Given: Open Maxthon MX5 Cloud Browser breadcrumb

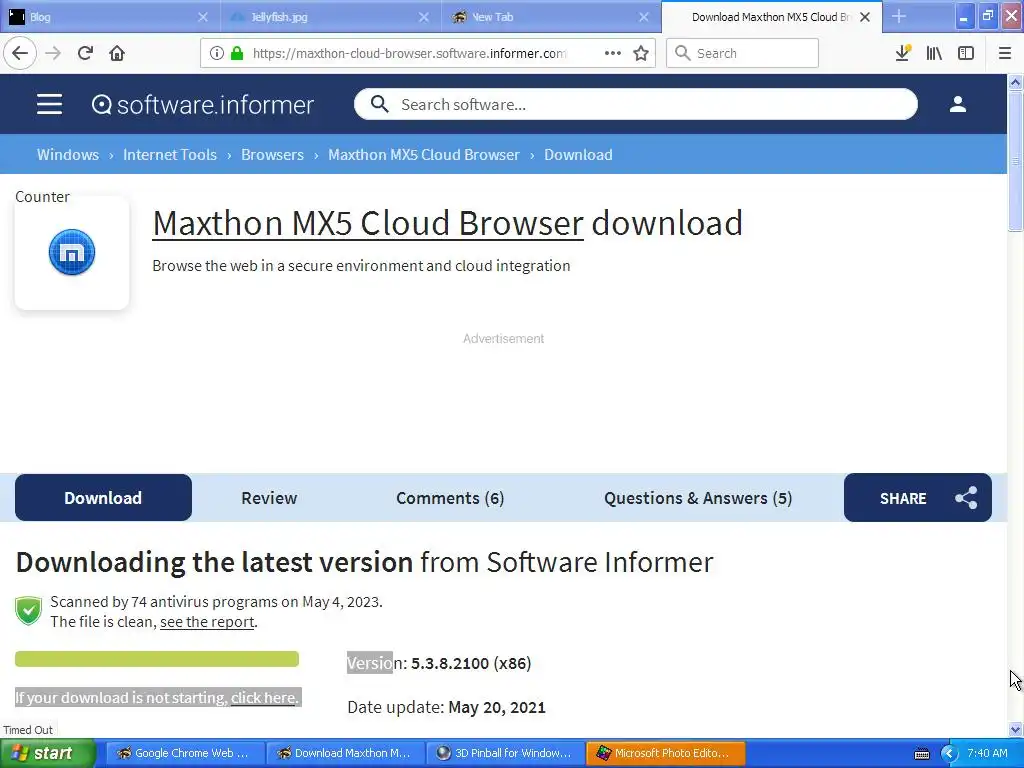Looking at the screenshot, I should [x=424, y=155].
